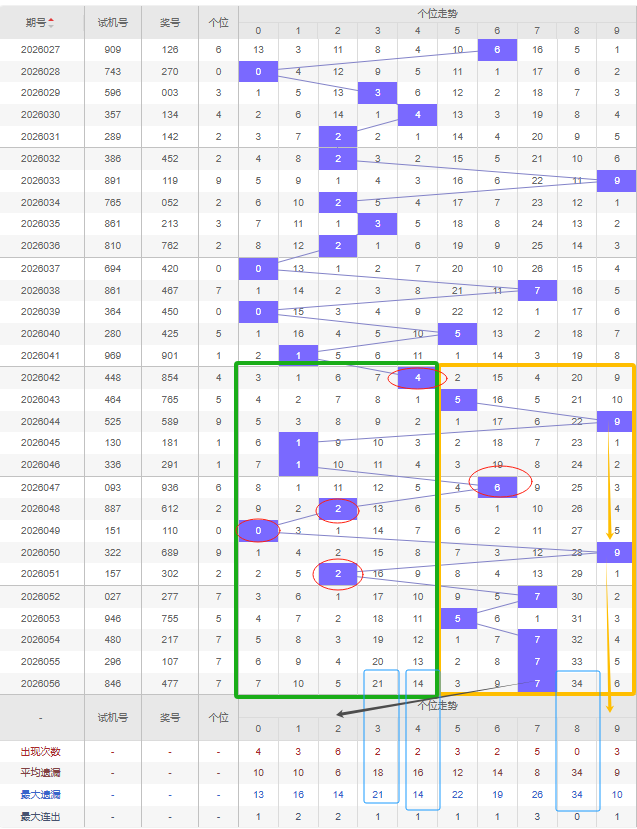Select issue number 2026056 row
The height and width of the screenshot is (829, 637).
[41, 684]
